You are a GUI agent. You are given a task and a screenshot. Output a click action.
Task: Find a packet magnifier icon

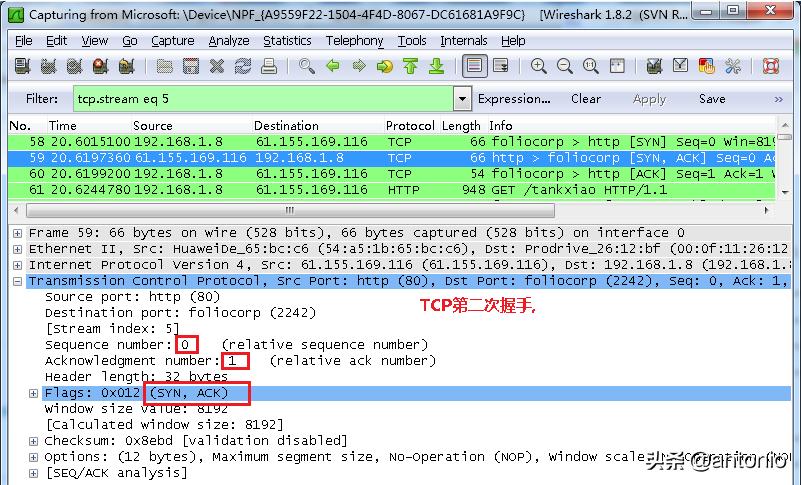click(307, 66)
